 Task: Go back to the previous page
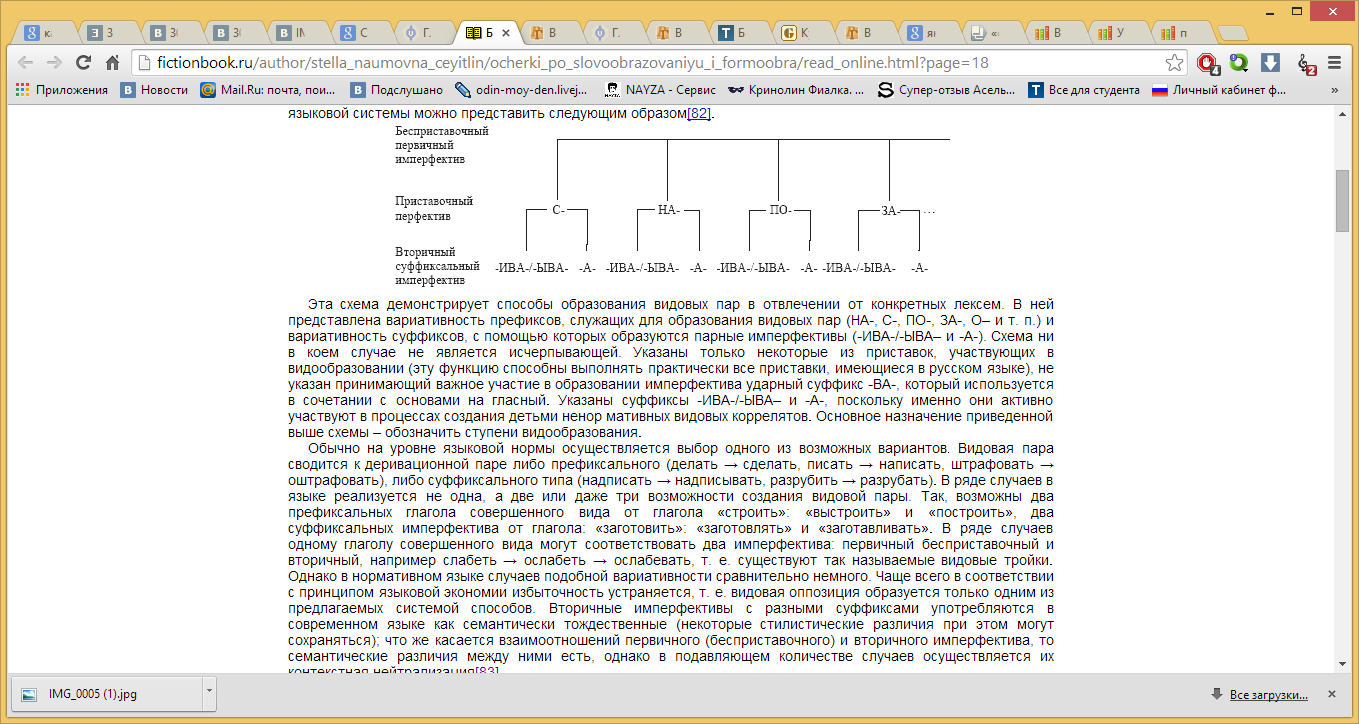pos(26,62)
